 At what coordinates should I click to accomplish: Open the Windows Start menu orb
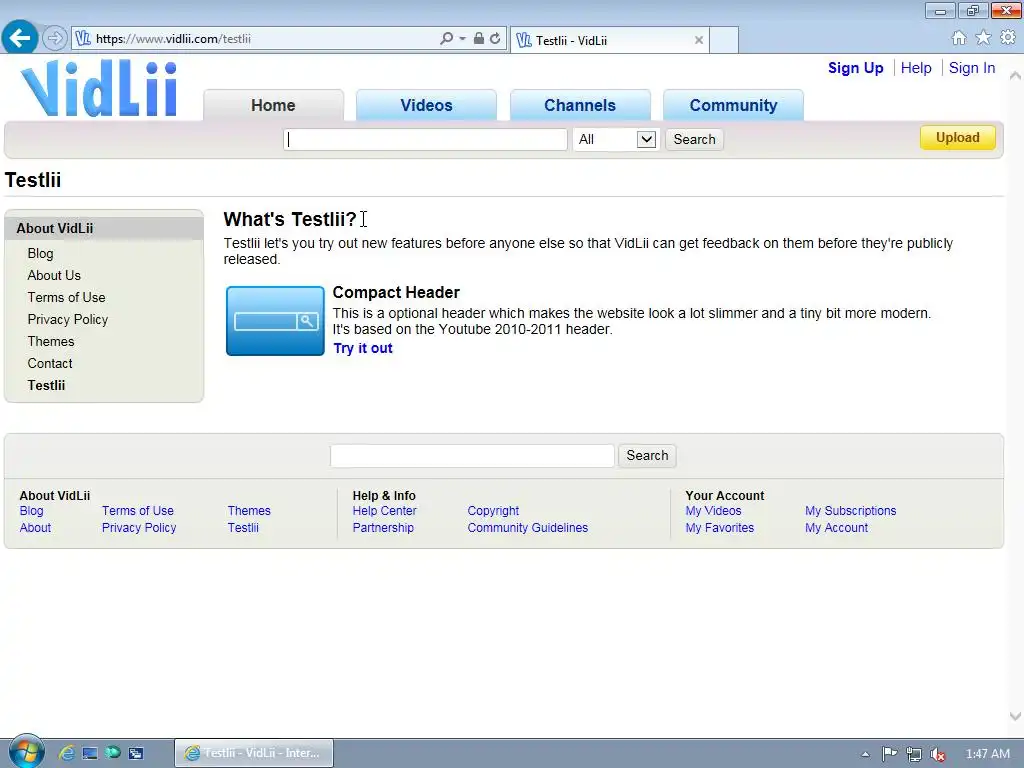pyautogui.click(x=26, y=752)
